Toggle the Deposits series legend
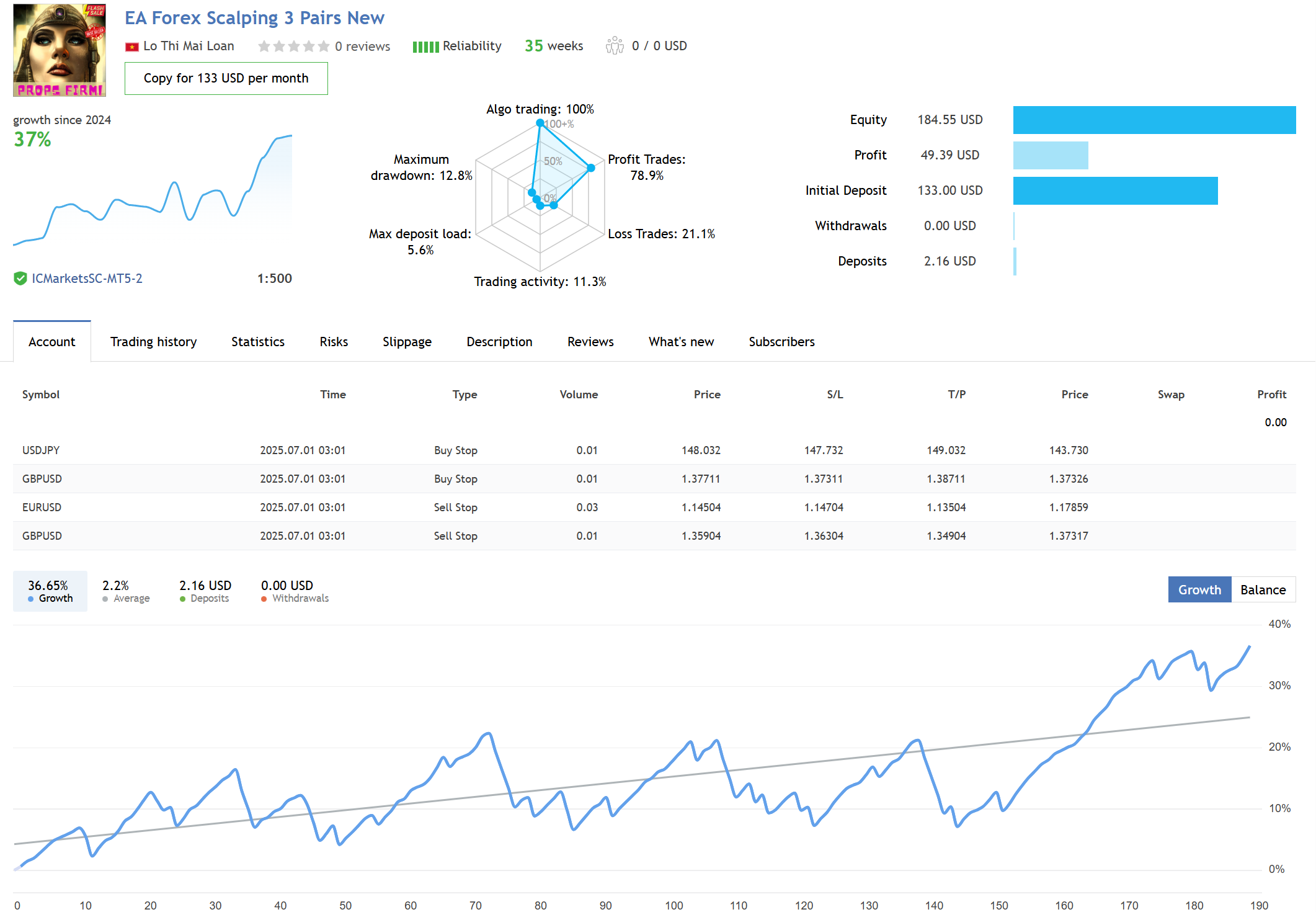Image resolution: width=1316 pixels, height=912 pixels. 205,591
